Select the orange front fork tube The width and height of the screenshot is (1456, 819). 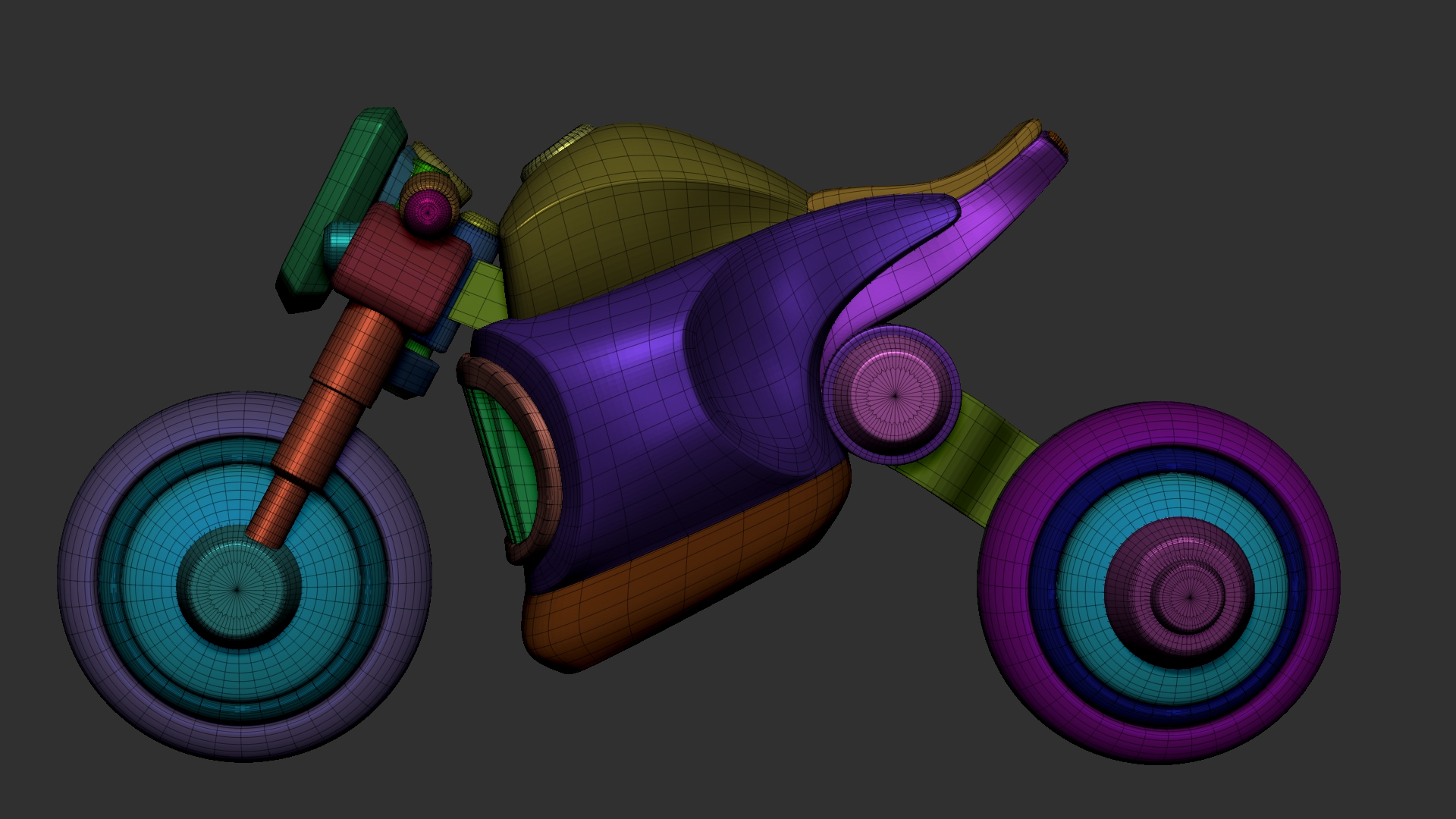point(325,425)
